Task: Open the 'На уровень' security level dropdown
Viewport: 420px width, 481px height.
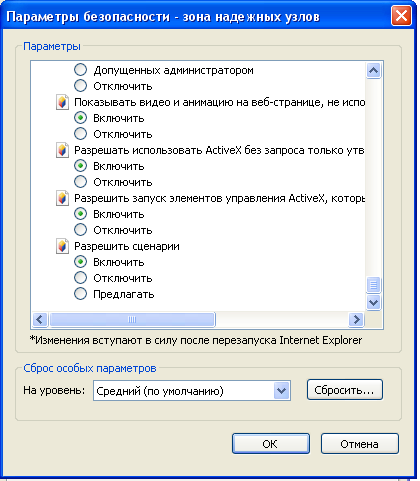Action: [282, 390]
